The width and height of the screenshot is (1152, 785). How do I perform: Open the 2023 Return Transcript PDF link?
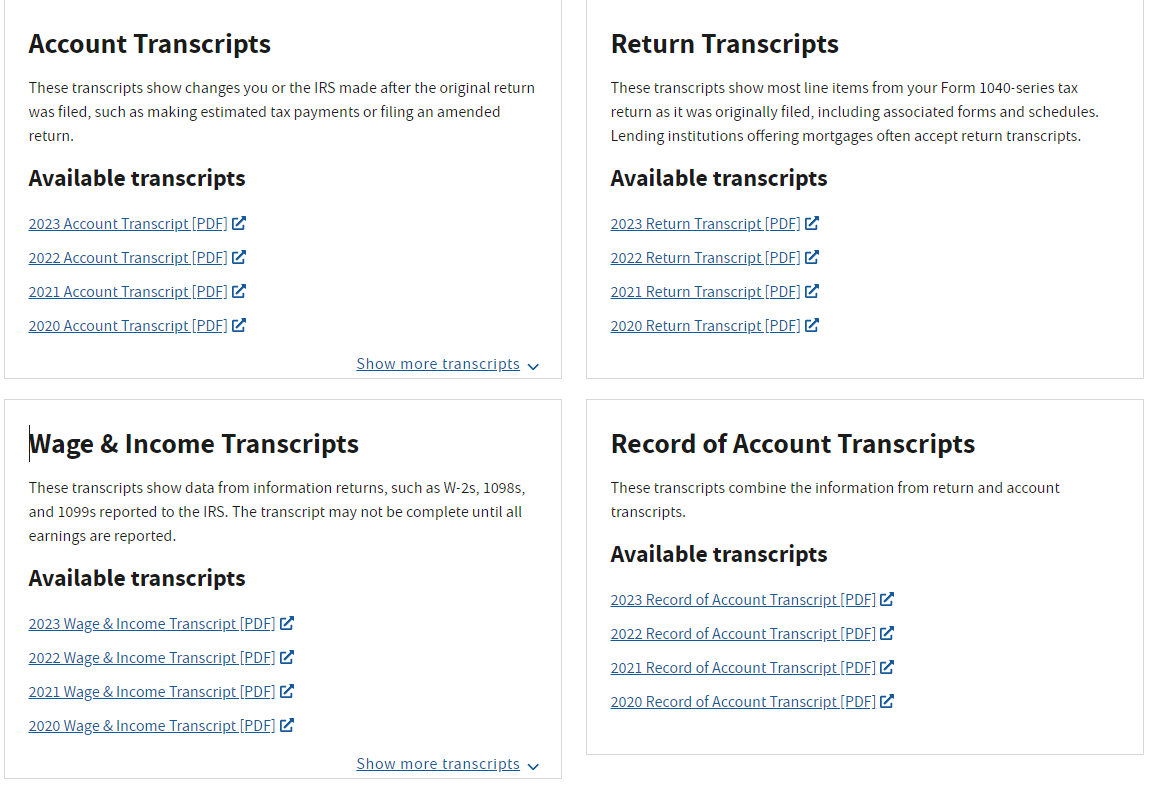[705, 224]
